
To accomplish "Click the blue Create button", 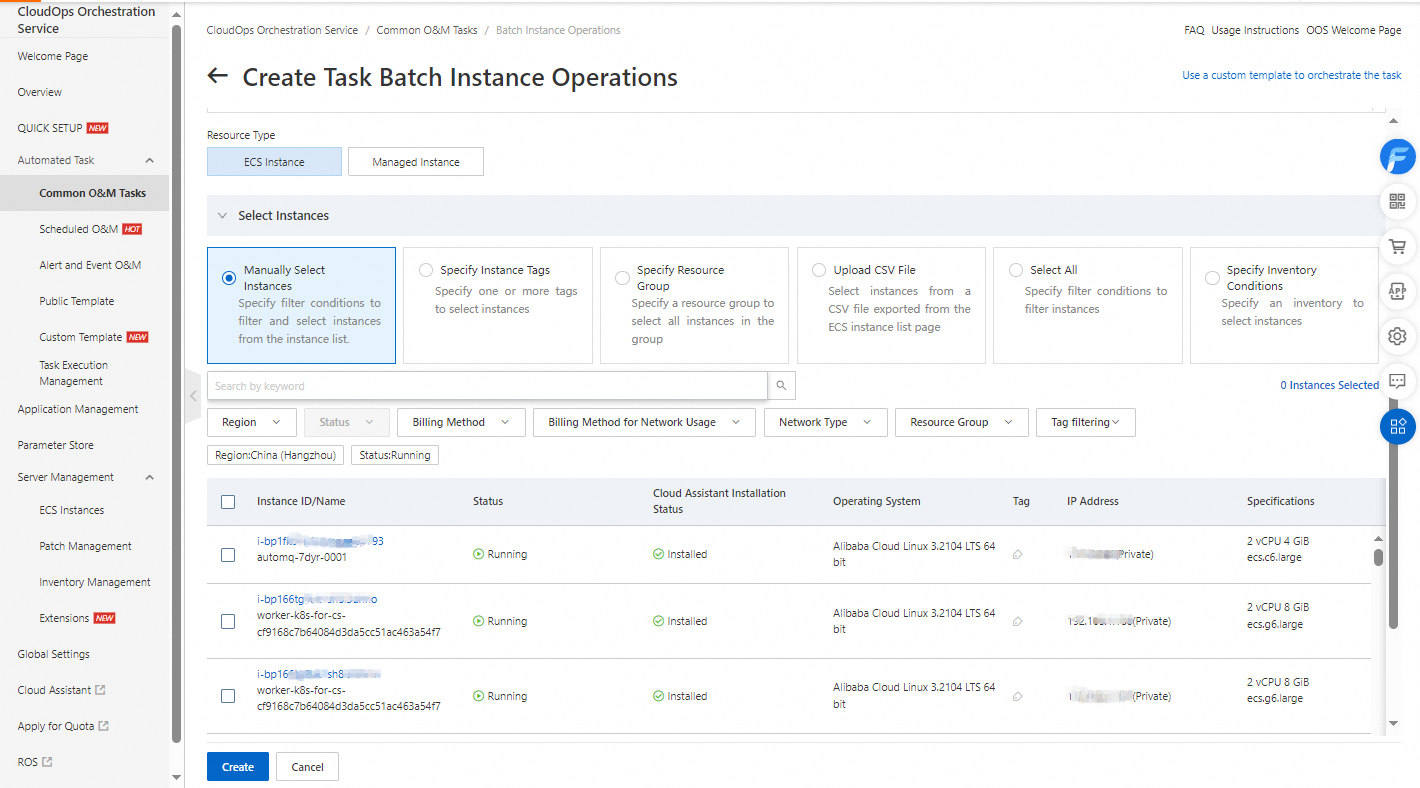I will click(x=238, y=767).
